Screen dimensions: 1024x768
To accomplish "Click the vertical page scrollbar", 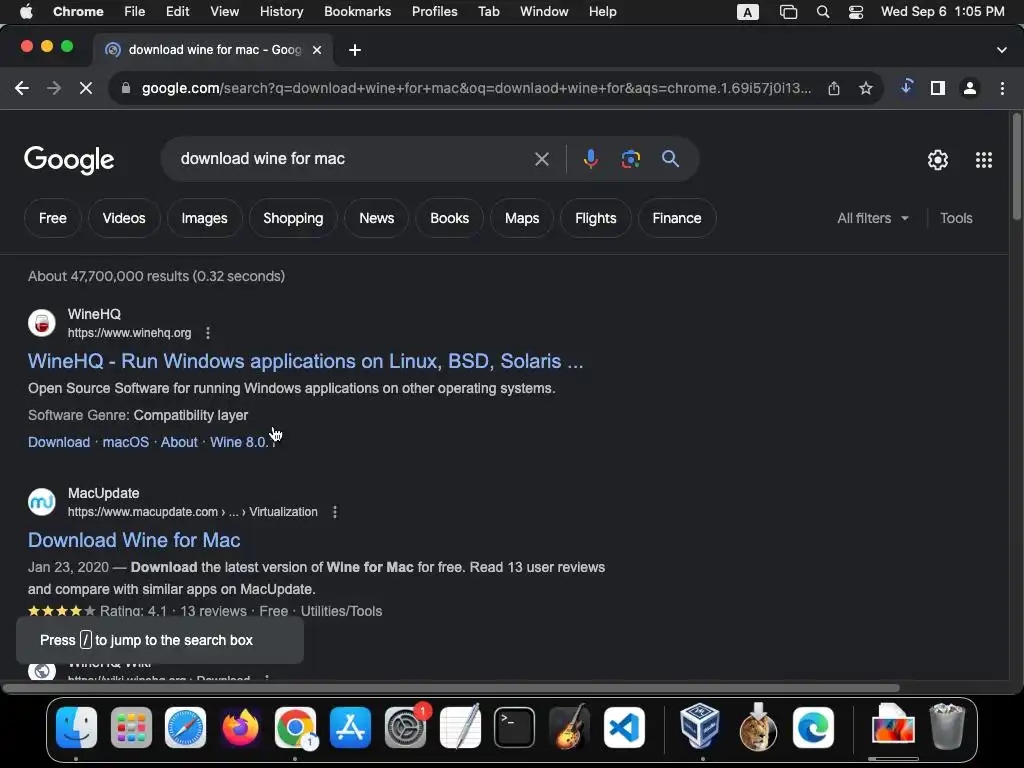I will point(1016,167).
